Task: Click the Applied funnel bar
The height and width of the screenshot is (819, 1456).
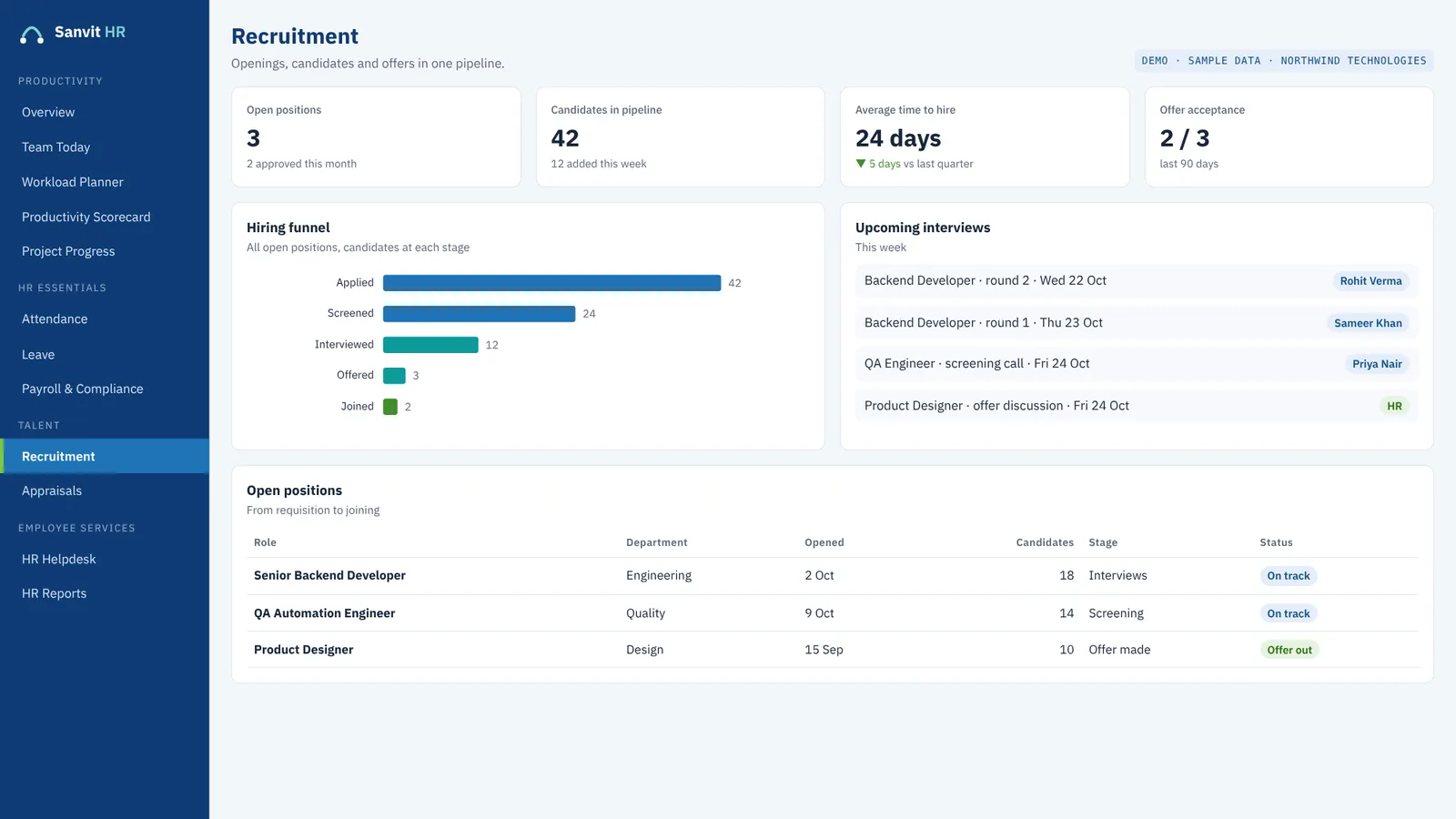Action: coord(551,283)
